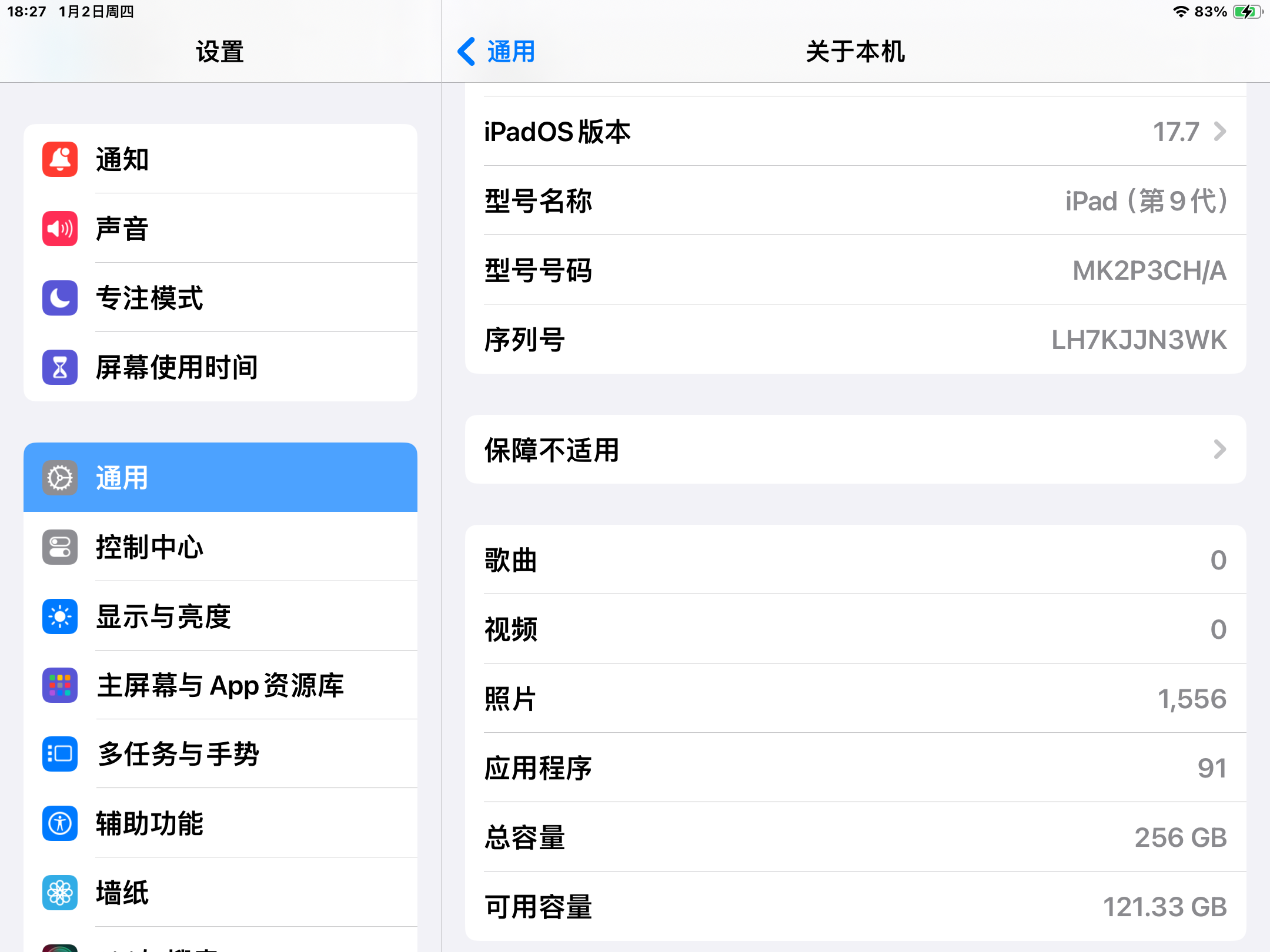Tap the 型号号码 MK2P3CH/A value

[1149, 271]
